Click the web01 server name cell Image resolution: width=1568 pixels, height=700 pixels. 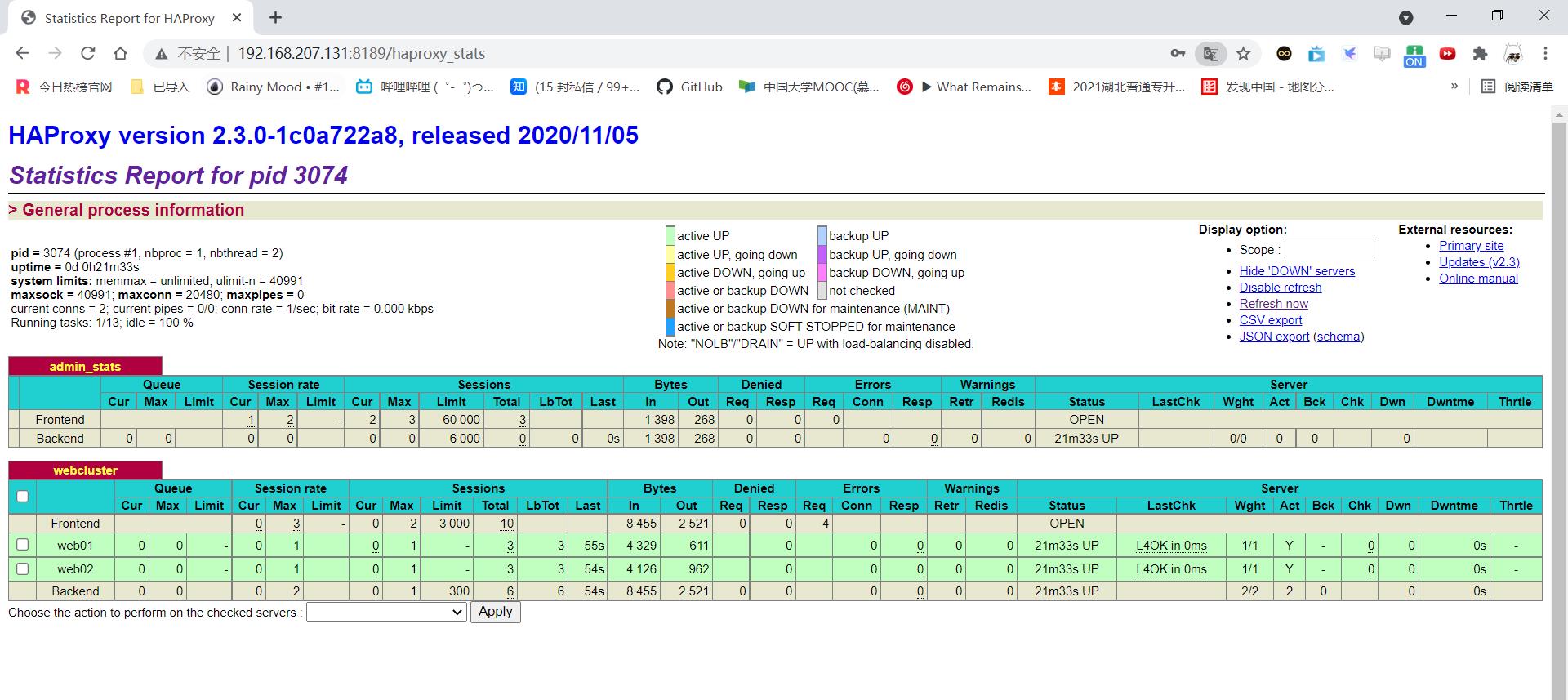tap(75, 546)
